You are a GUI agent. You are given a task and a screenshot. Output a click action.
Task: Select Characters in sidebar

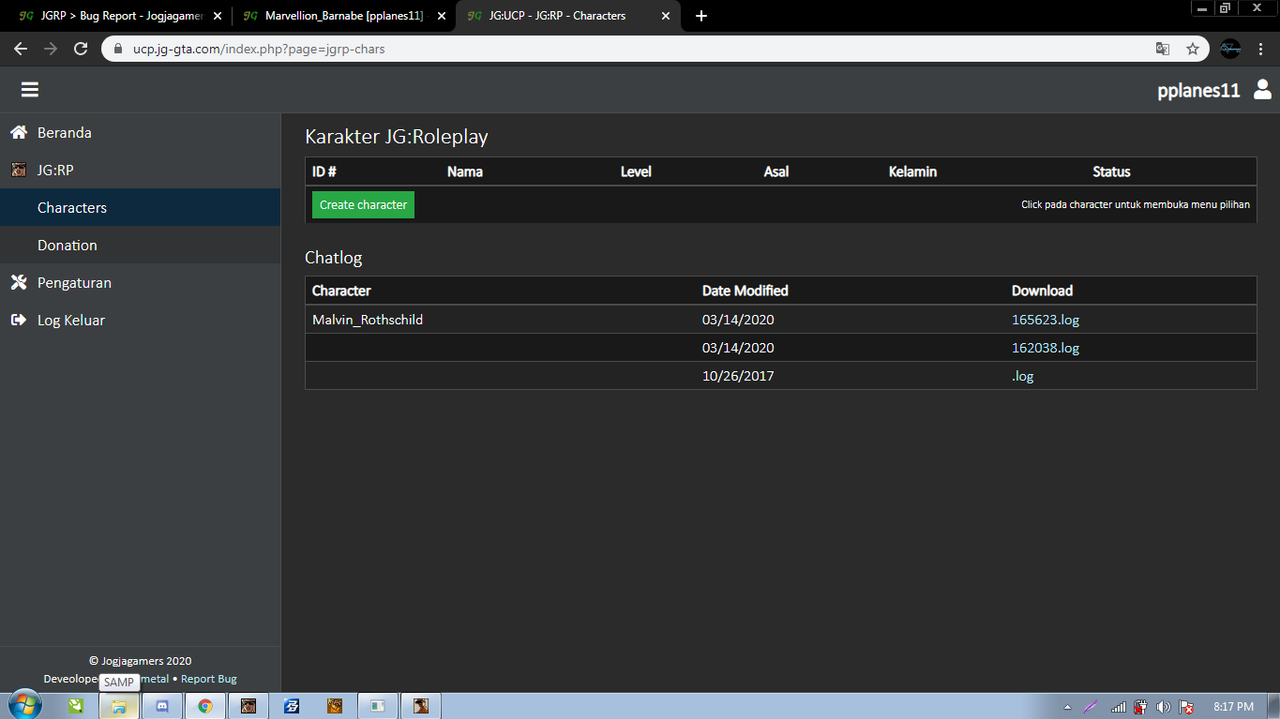tap(140, 208)
